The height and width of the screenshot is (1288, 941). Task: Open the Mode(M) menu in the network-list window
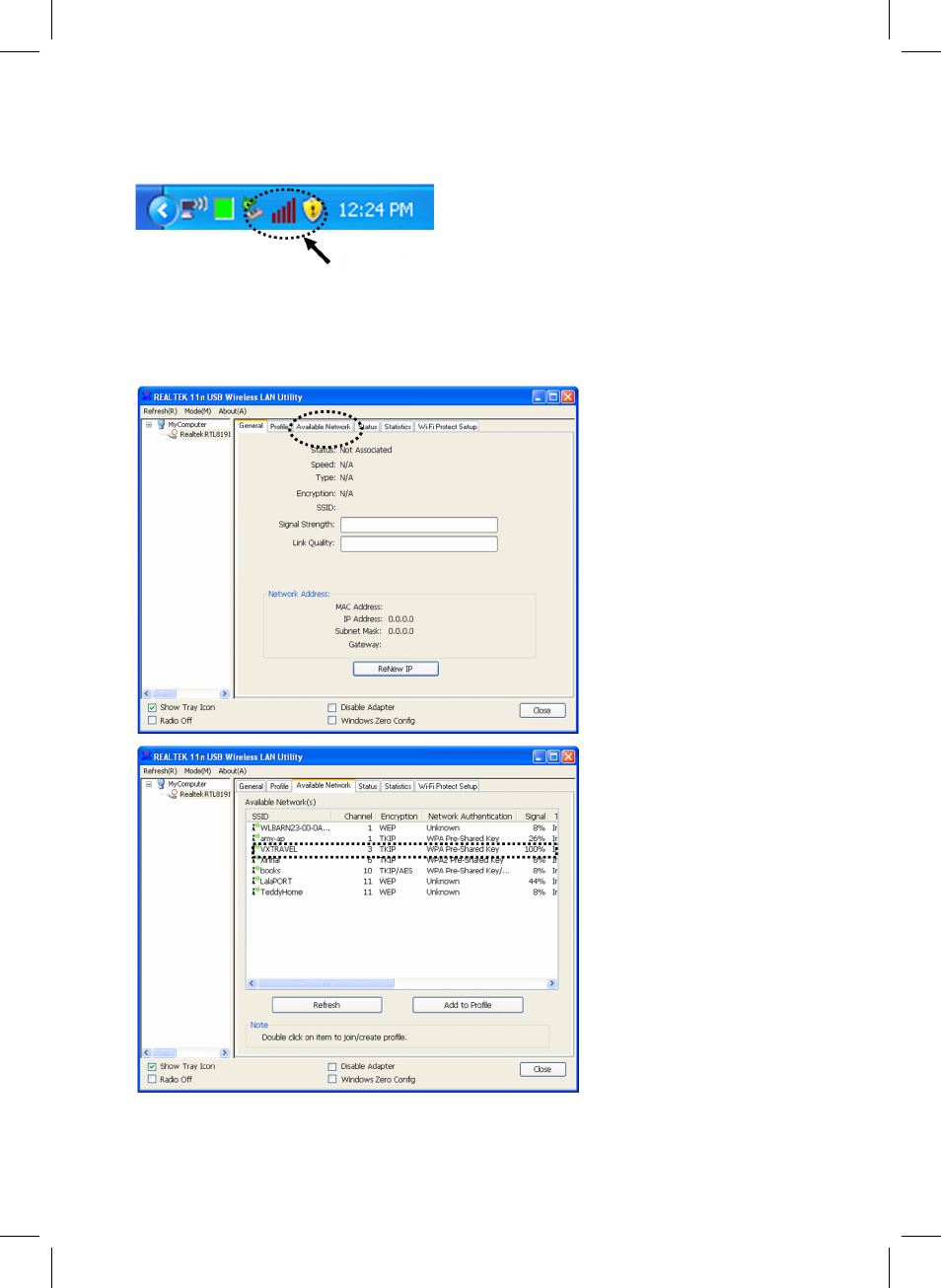pos(197,771)
